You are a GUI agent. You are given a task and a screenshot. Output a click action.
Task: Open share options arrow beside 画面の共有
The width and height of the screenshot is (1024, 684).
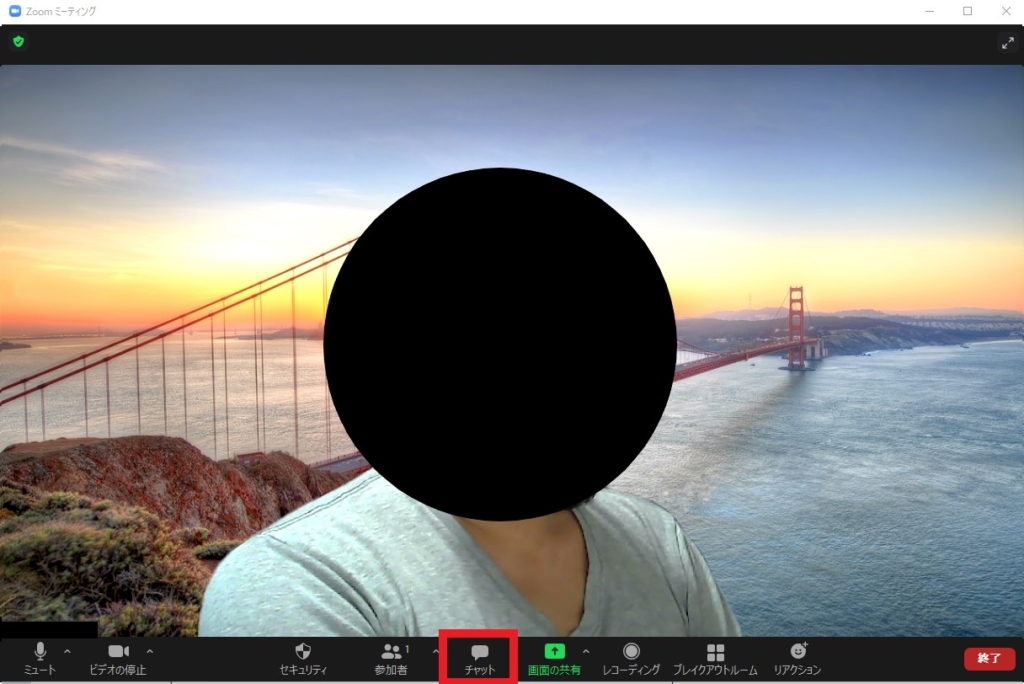tap(586, 651)
